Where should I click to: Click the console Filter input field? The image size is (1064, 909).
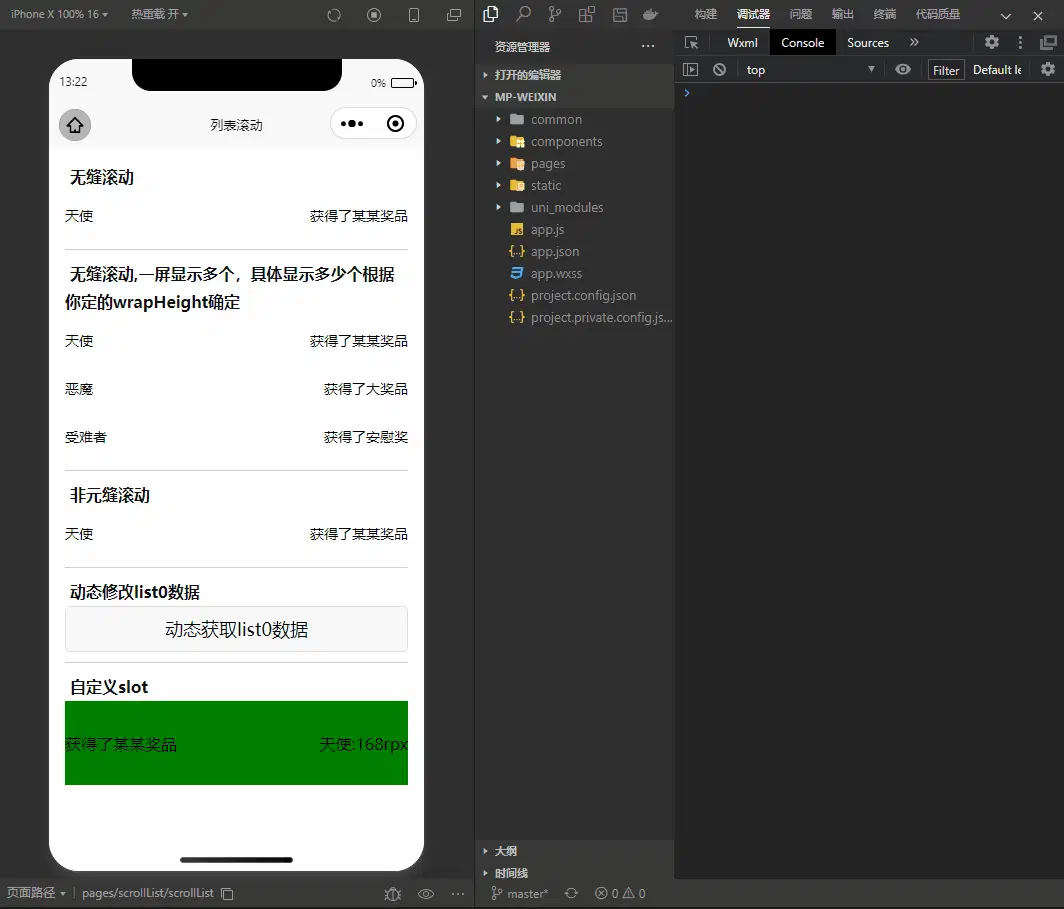[x=946, y=69]
